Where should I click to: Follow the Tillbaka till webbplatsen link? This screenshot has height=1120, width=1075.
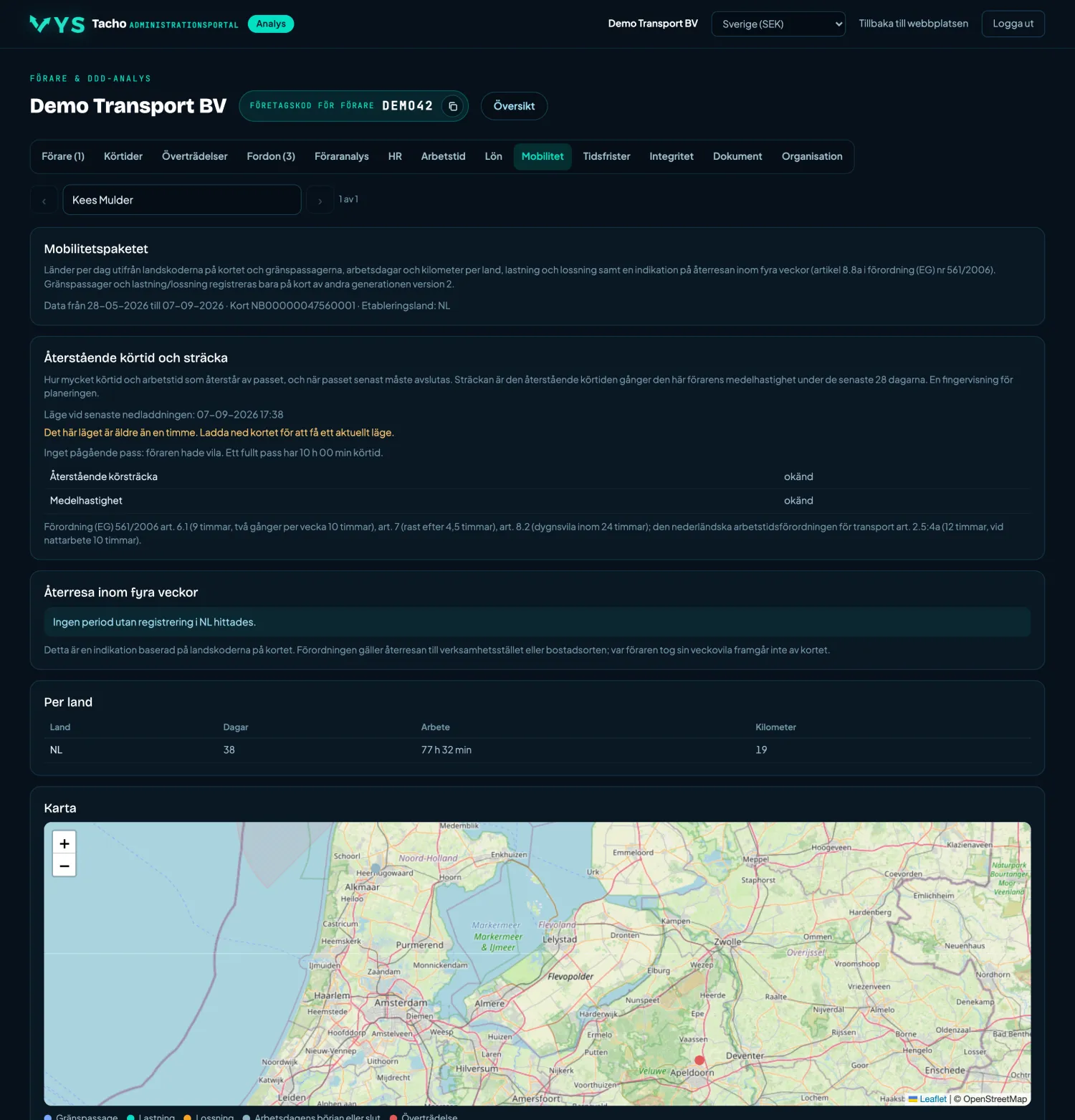click(913, 24)
